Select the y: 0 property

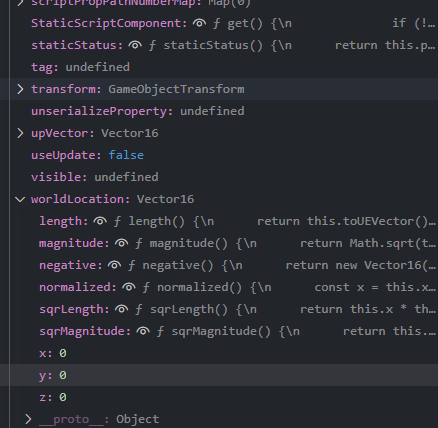(219, 375)
